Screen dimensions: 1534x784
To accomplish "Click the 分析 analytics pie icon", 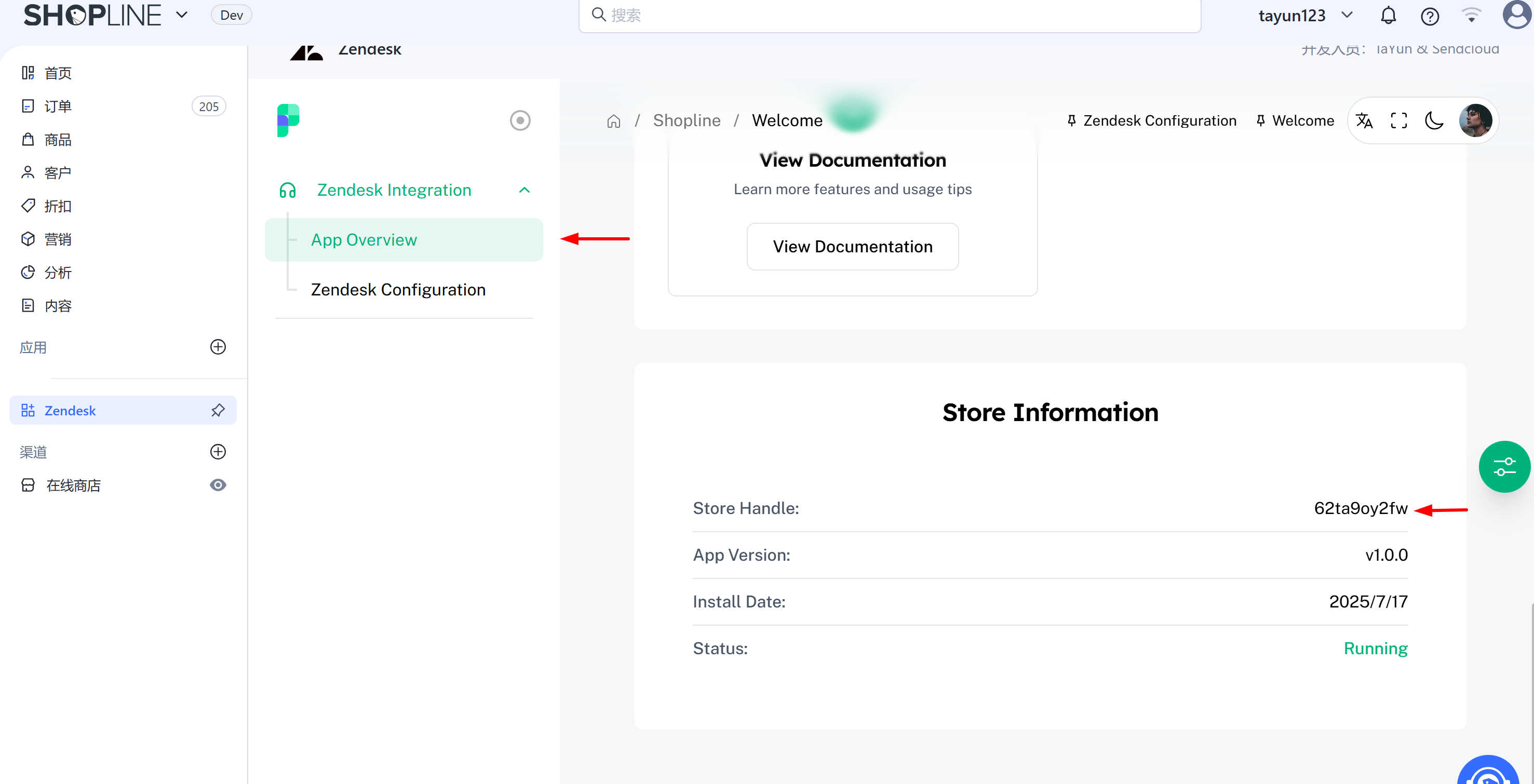I will 28,272.
